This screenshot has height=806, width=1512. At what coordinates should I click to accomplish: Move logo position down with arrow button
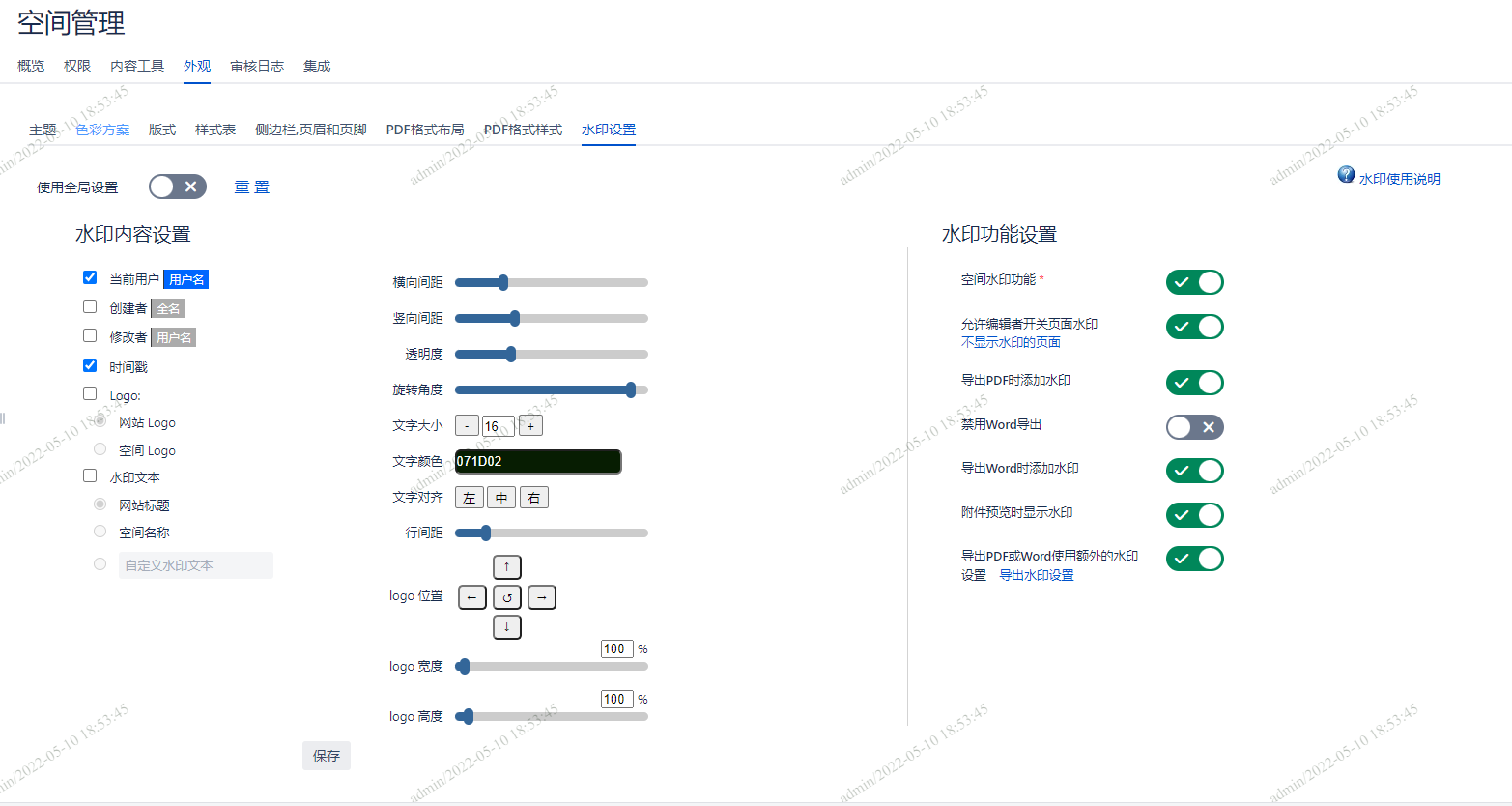[506, 626]
